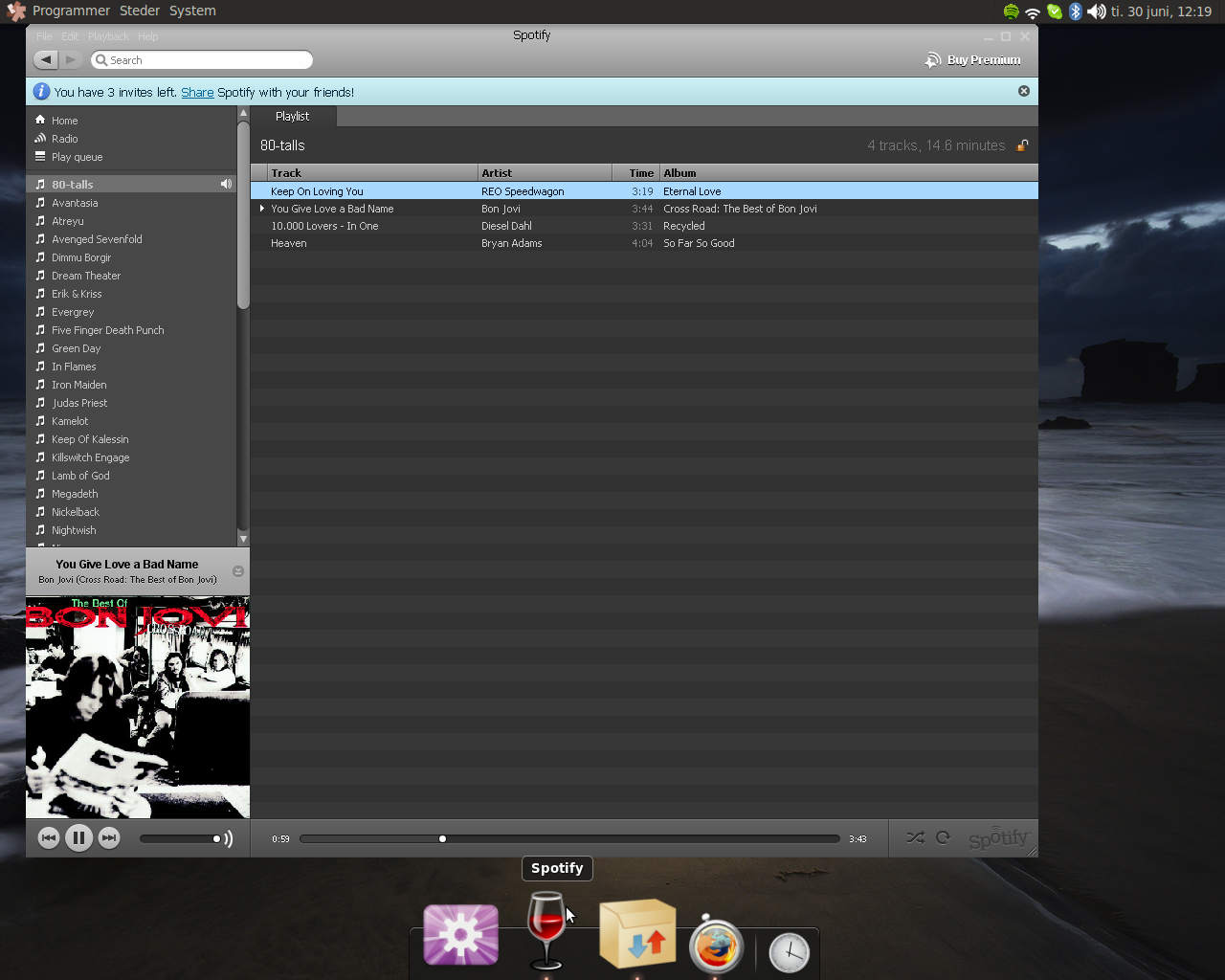1225x980 pixels.
Task: Sort by the Time column header
Action: [636, 173]
